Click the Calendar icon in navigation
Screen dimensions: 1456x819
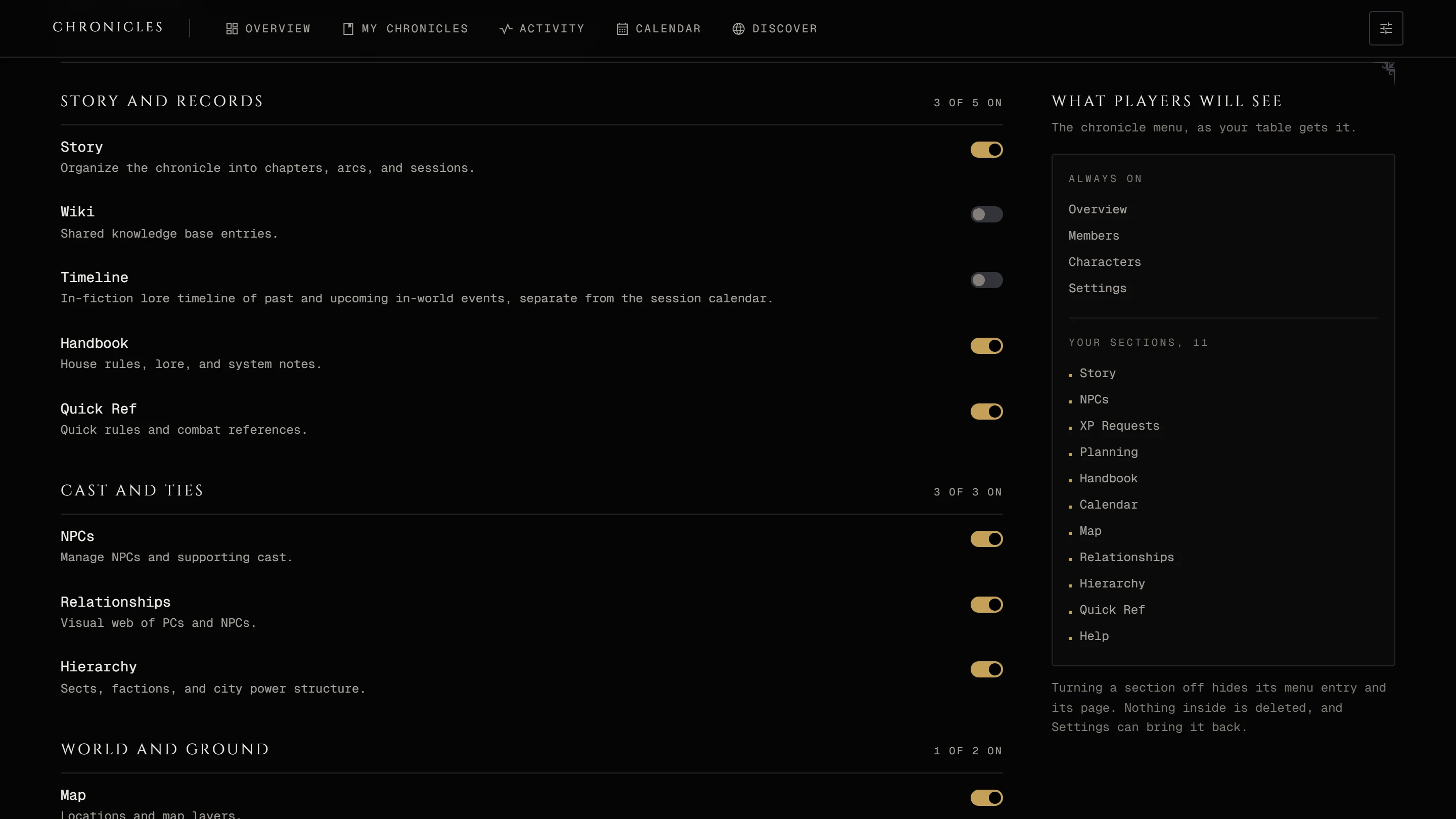[622, 29]
